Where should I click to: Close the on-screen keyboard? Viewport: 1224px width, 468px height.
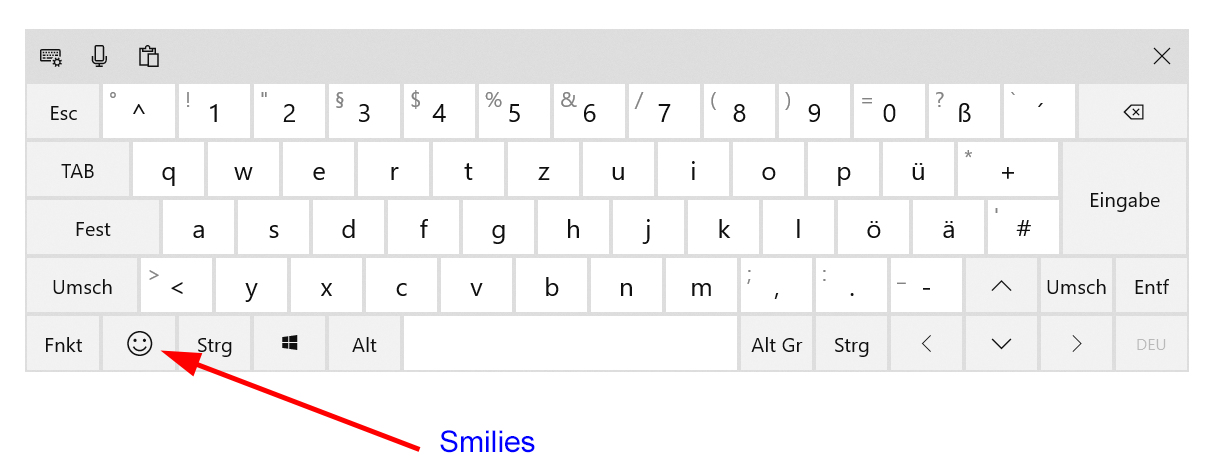(1161, 57)
